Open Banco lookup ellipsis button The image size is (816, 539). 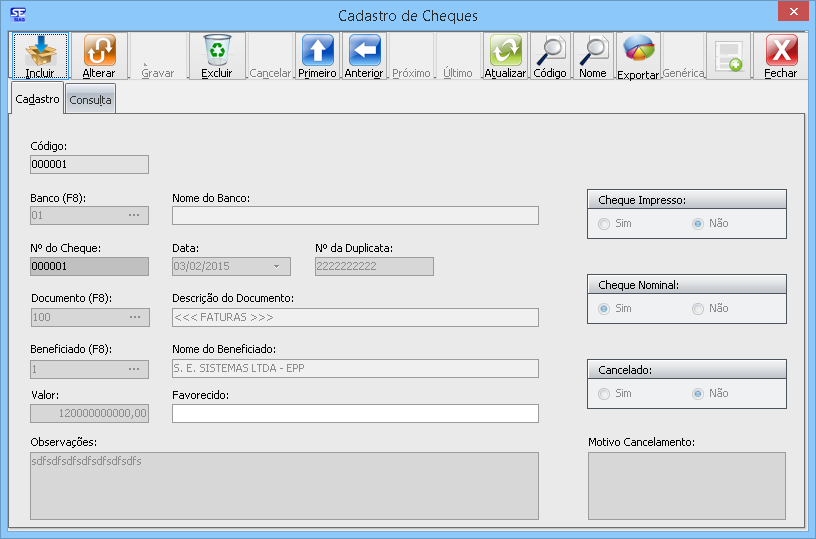click(134, 216)
